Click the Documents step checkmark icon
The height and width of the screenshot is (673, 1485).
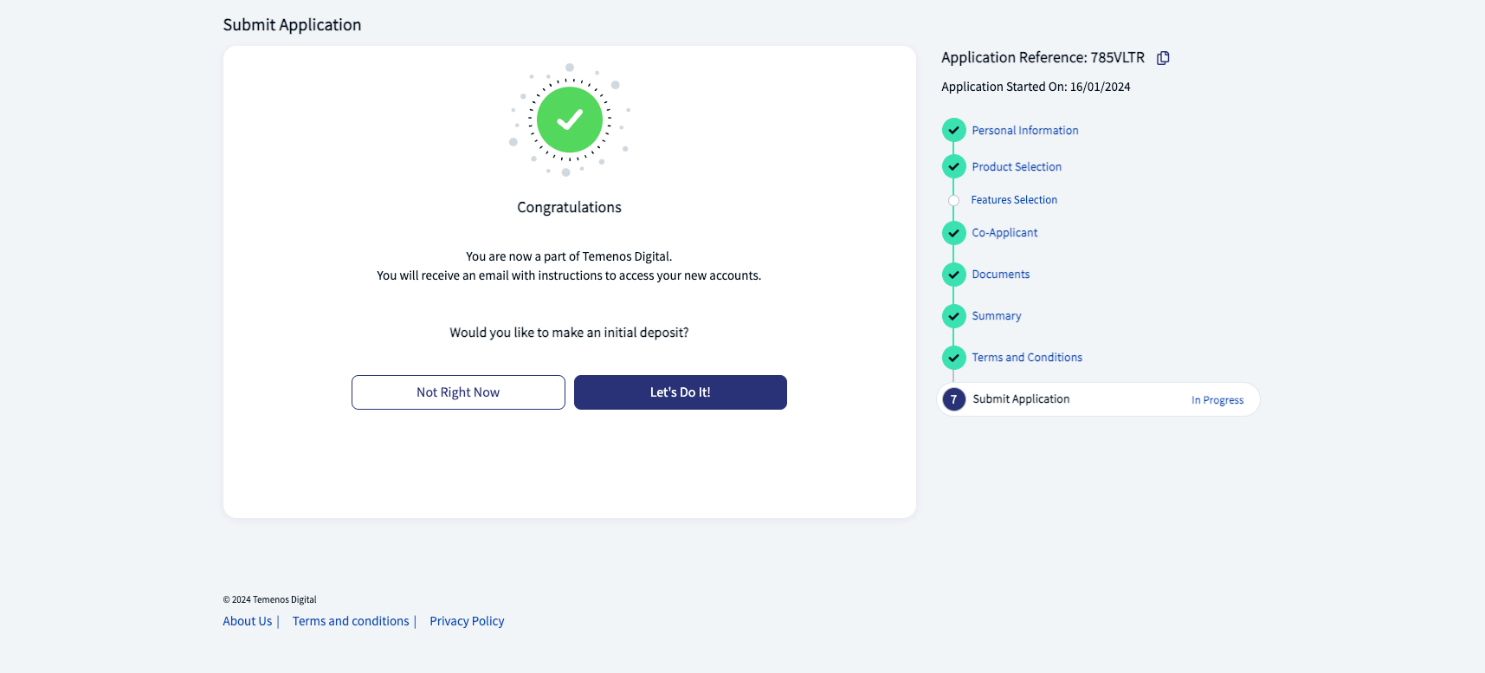953,275
